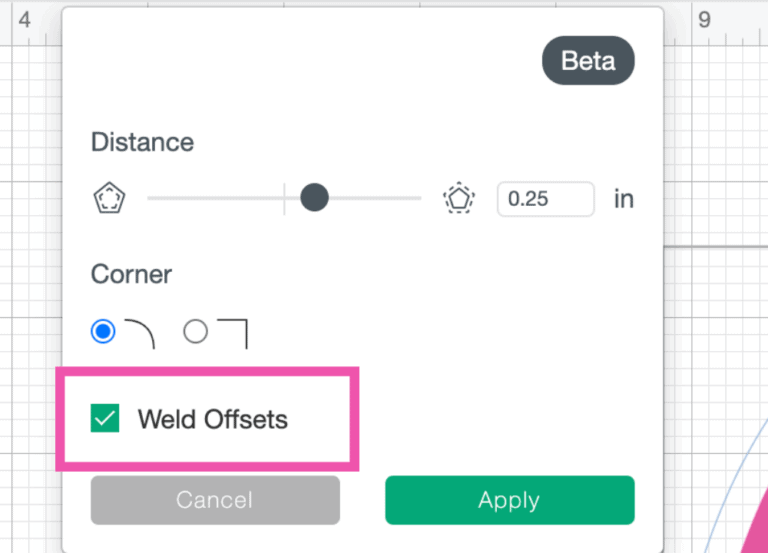This screenshot has width=768, height=553.
Task: Click the rounded corner shape icon
Action: coord(140,334)
